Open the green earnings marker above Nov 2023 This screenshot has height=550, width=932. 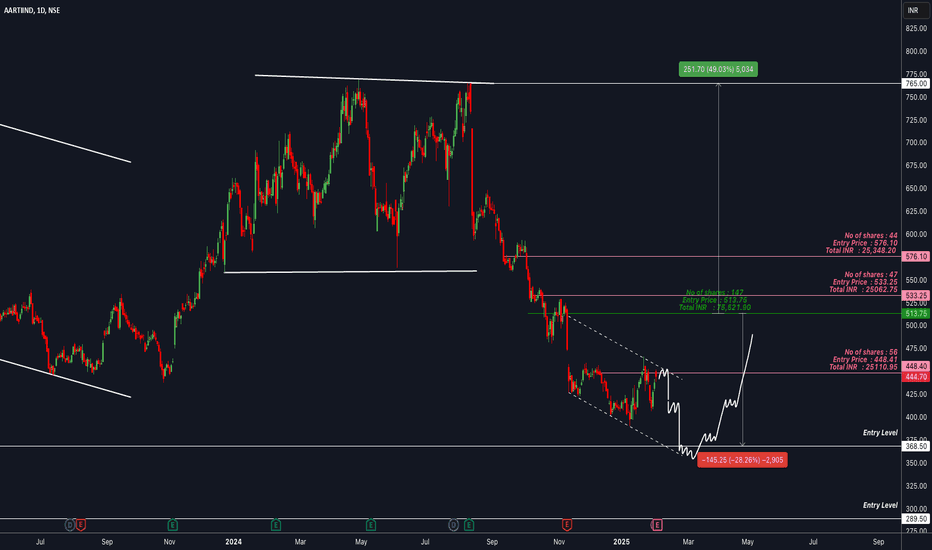tap(172, 525)
